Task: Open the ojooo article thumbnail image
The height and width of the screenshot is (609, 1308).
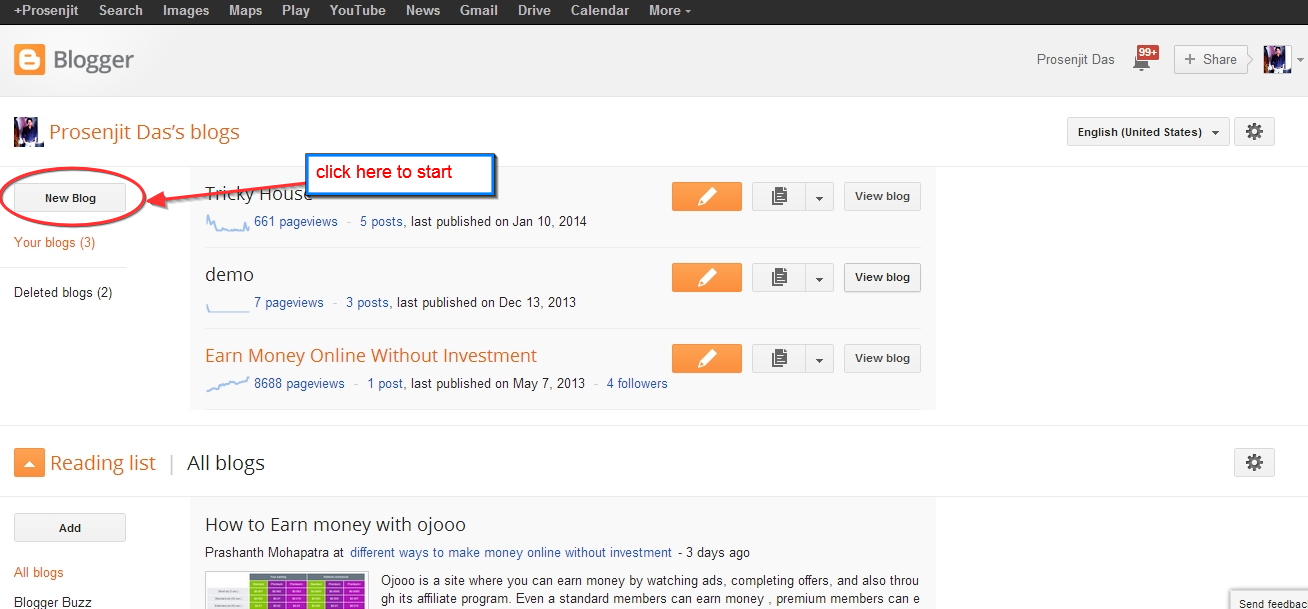Action: click(x=286, y=590)
